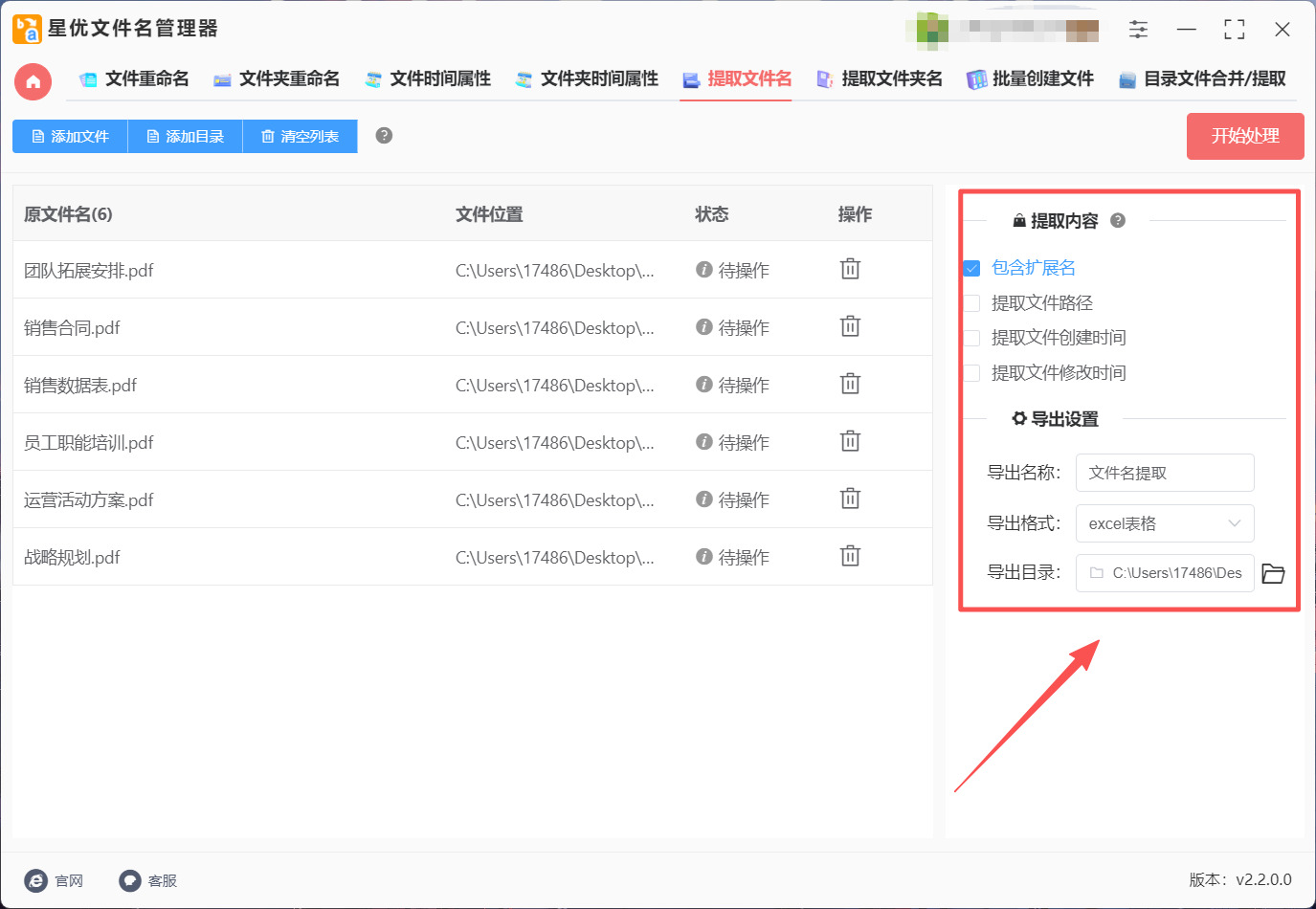Open the 导出格式 excel表格 dropdown
The width and height of the screenshot is (1316, 909).
(1165, 523)
